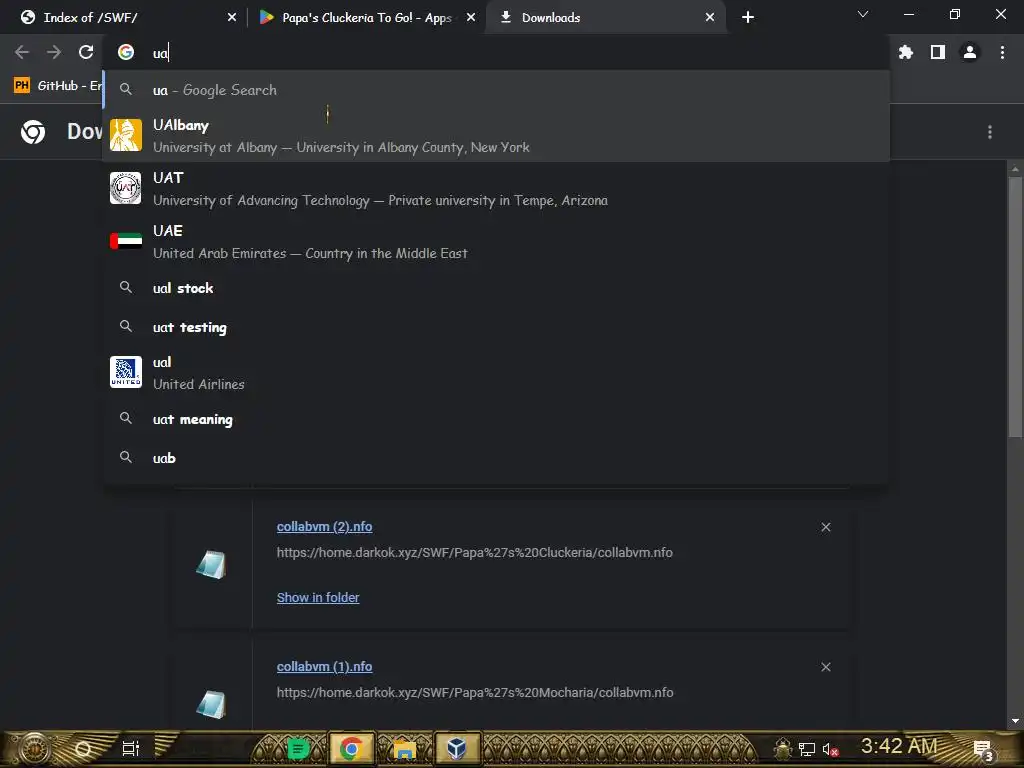Go back with the browser back arrow
The height and width of the screenshot is (768, 1024).
coord(22,52)
